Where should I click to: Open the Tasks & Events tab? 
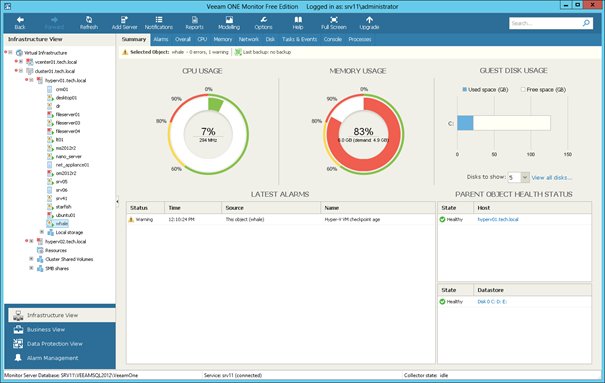299,39
